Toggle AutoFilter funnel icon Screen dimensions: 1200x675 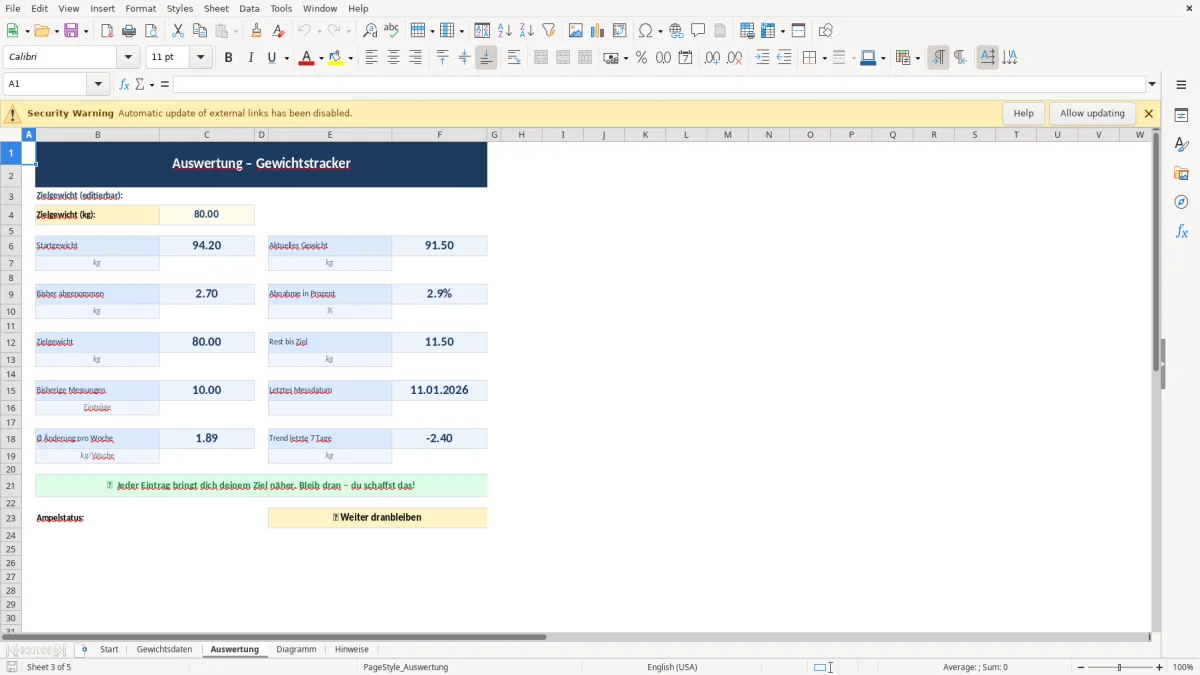click(x=548, y=31)
